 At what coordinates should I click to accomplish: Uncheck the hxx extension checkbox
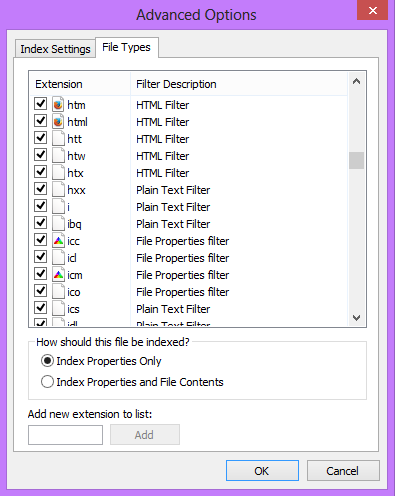pos(41,189)
